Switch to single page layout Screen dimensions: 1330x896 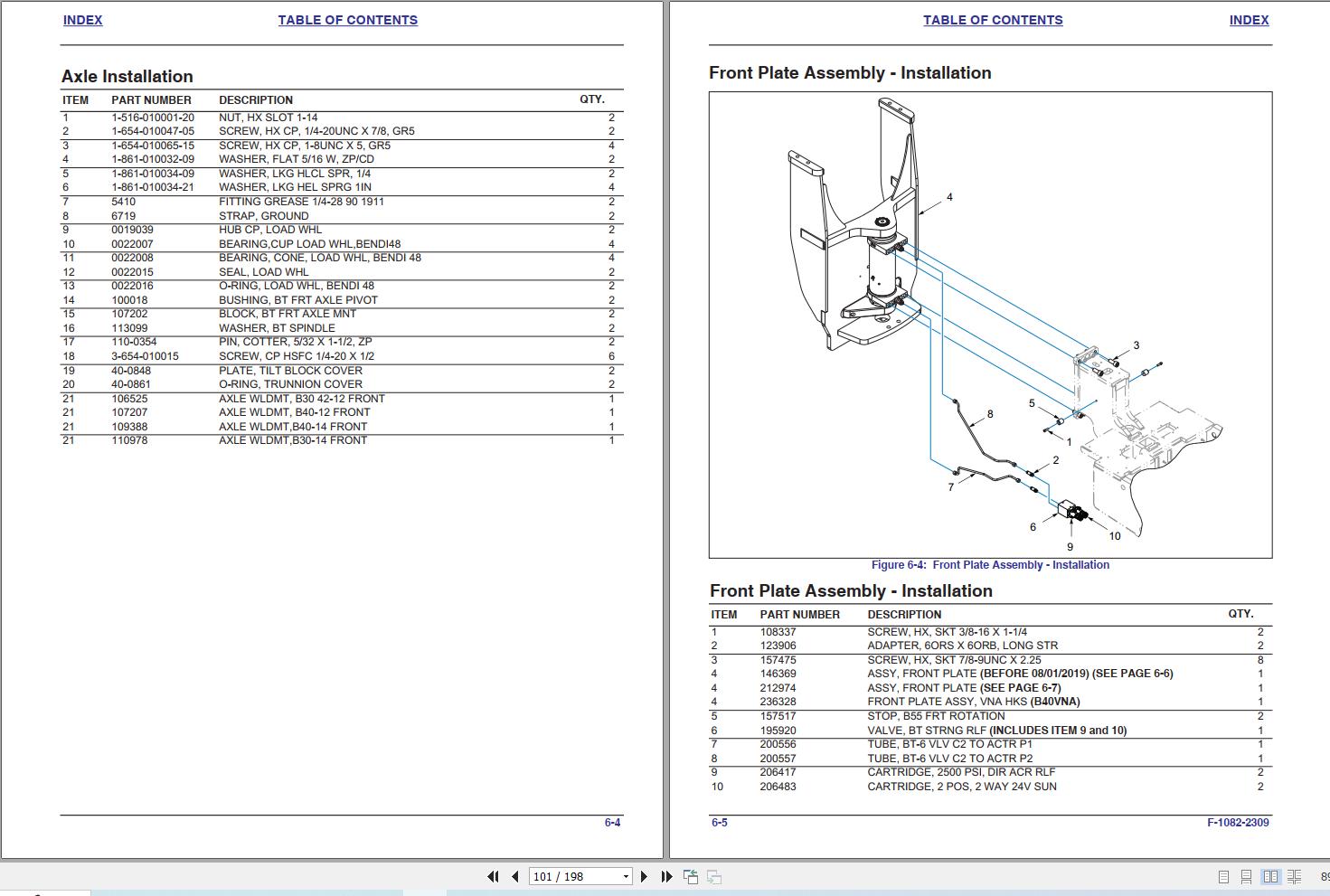click(1223, 877)
